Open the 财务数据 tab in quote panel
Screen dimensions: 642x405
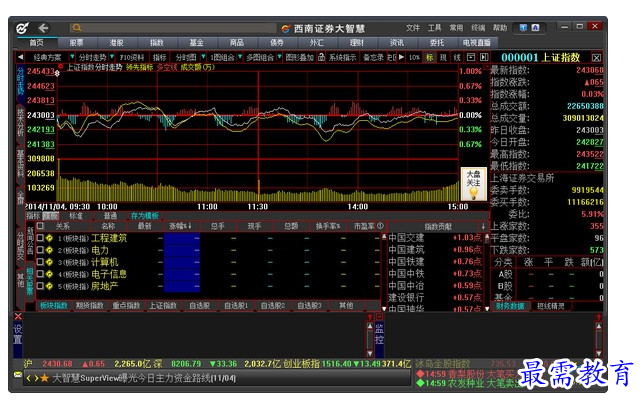tap(510, 306)
